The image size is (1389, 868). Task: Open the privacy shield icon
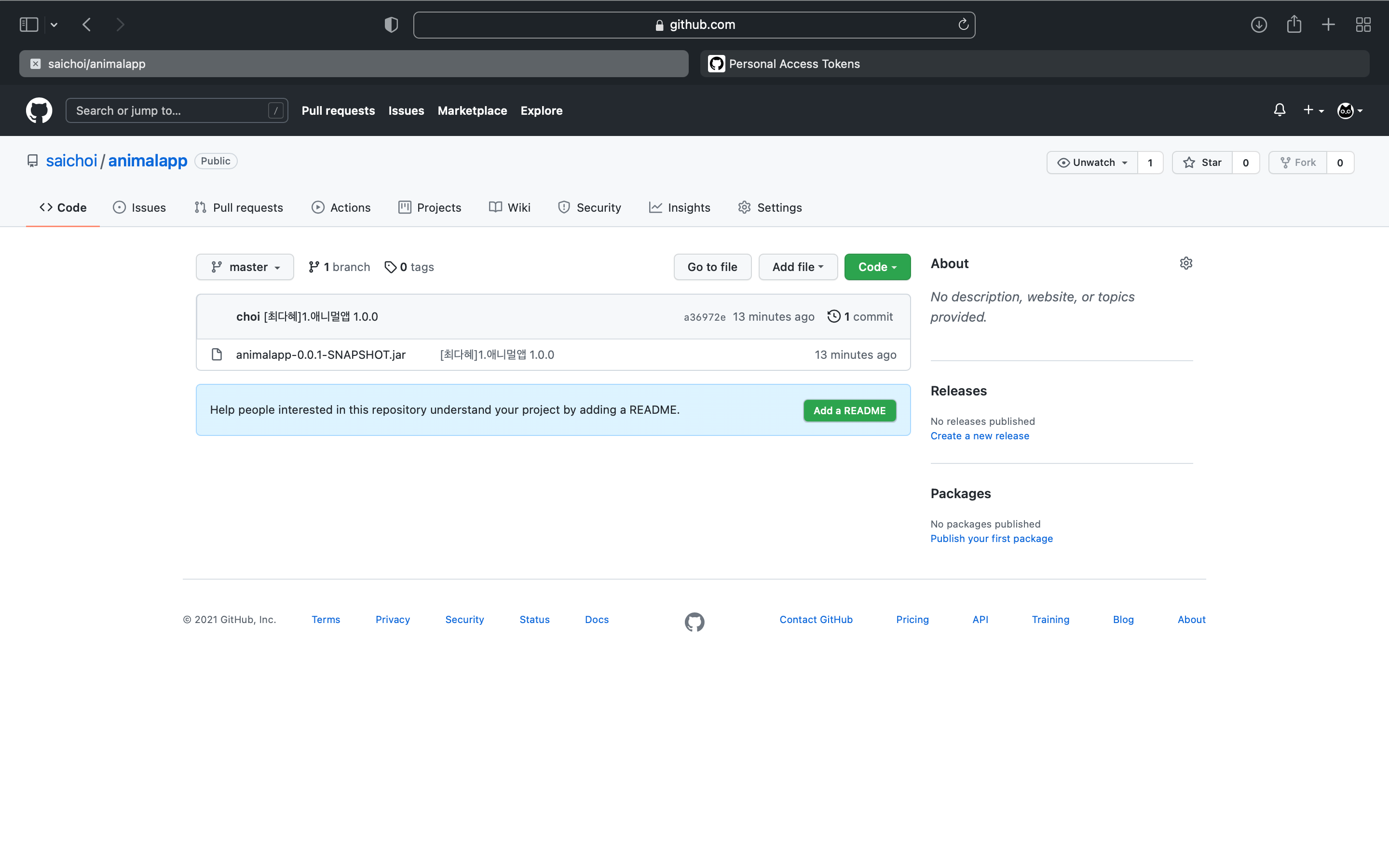coord(391,25)
